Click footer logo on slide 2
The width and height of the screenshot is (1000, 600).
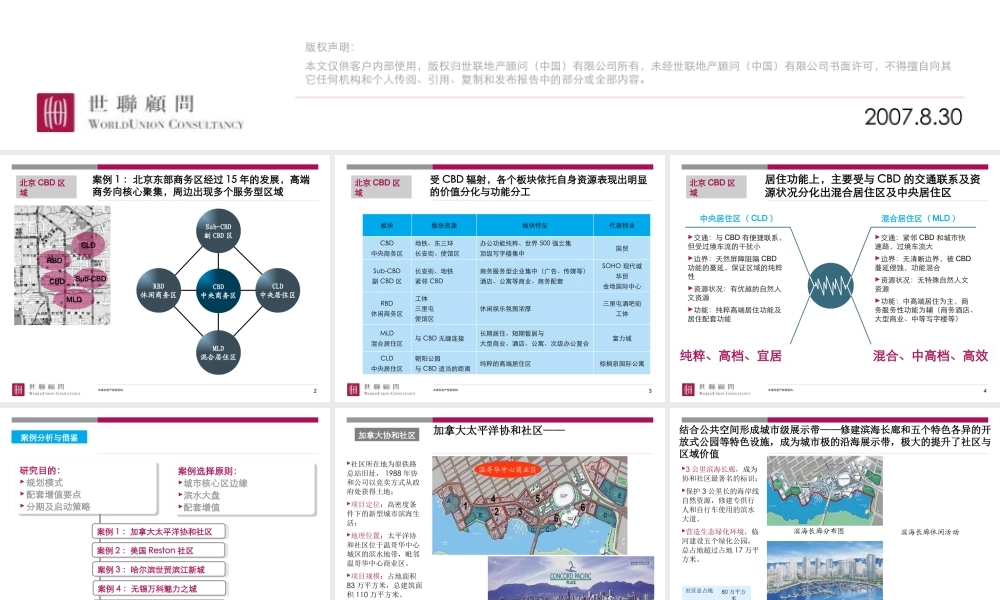coord(46,389)
